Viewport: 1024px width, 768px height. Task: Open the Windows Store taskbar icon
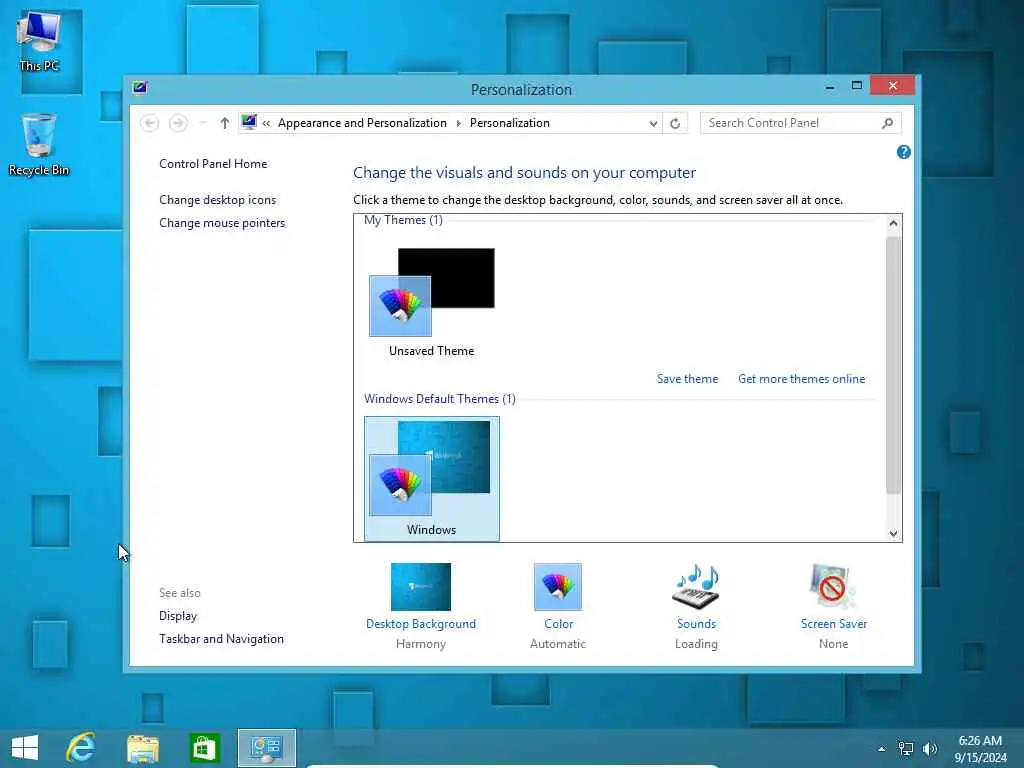pos(204,748)
